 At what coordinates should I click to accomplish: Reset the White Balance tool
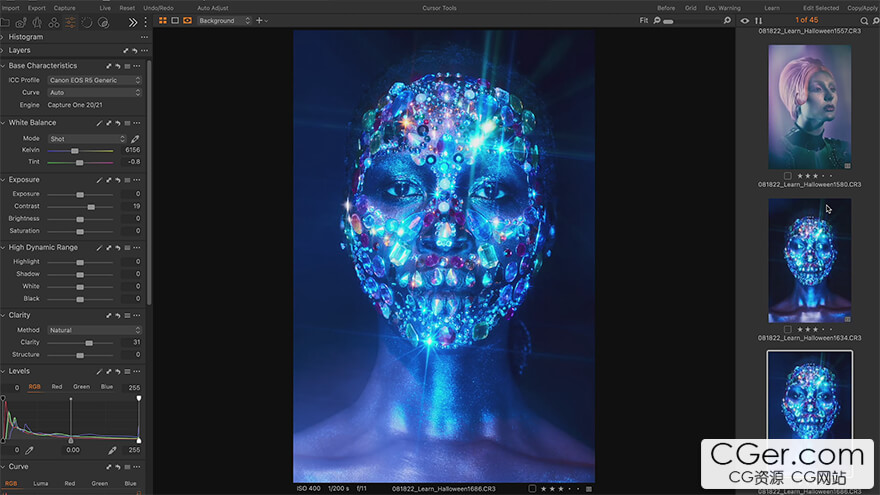click(118, 123)
